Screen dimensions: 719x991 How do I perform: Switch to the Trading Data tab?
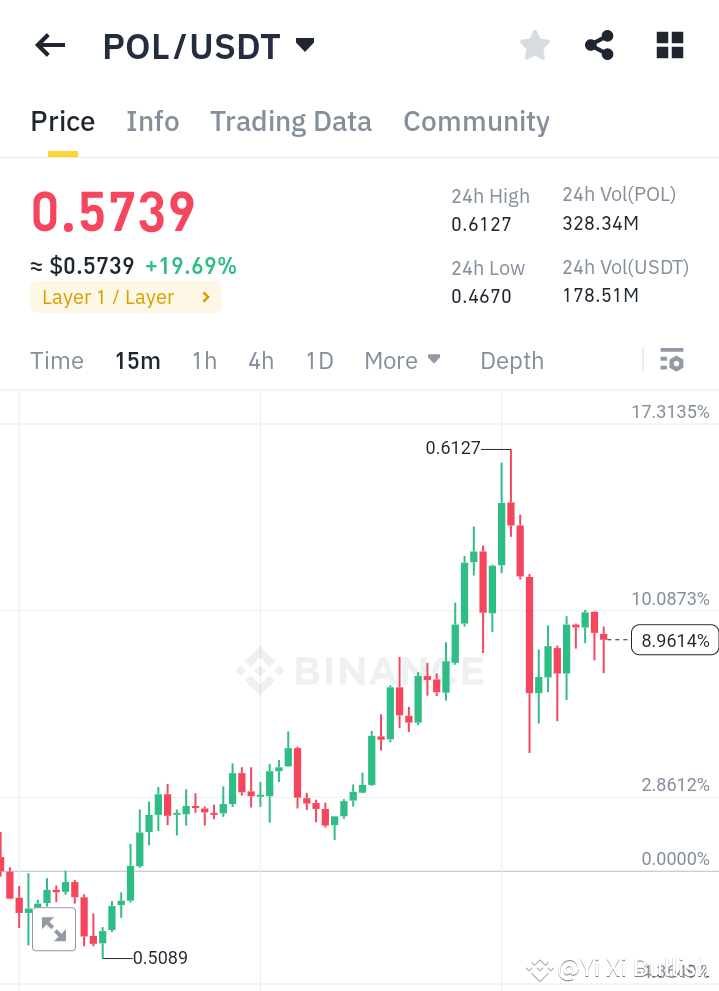(x=290, y=121)
